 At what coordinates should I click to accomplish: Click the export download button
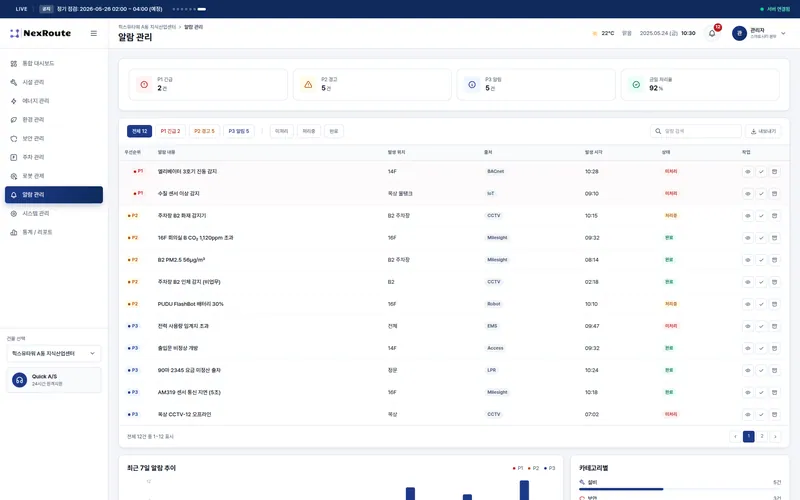click(x=763, y=131)
